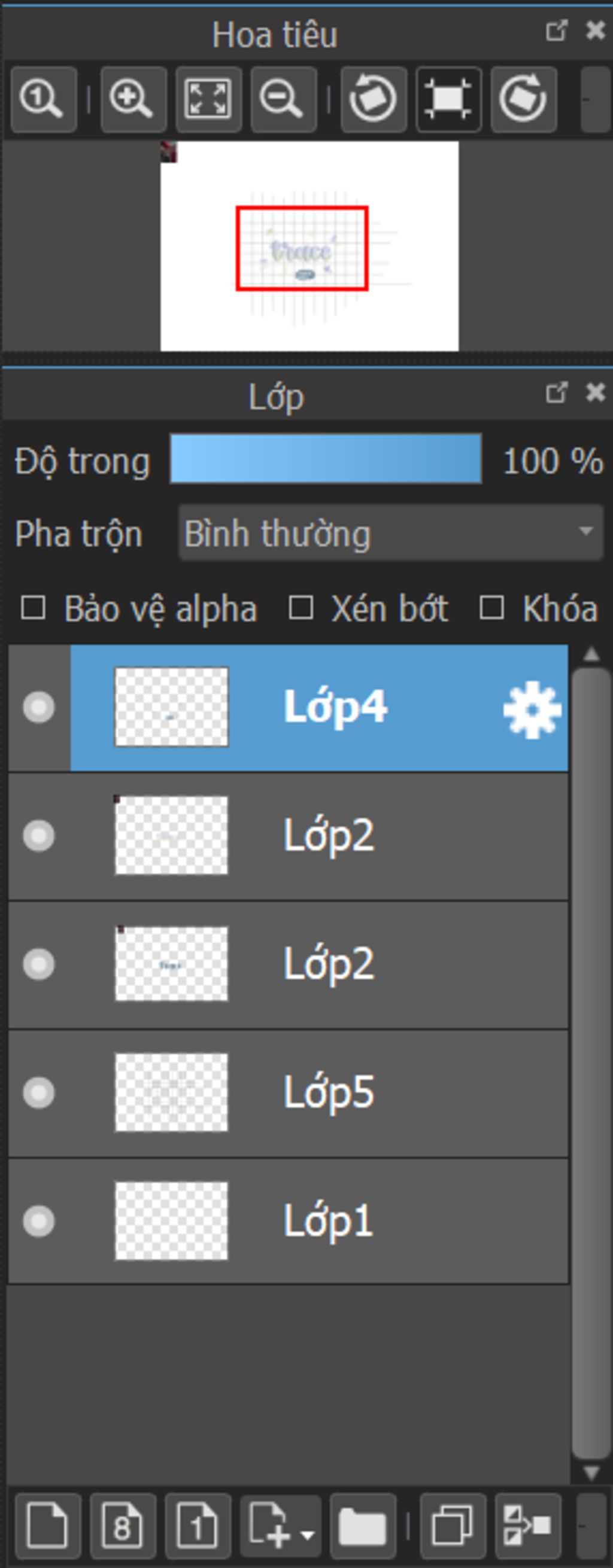Create a new color layer
613x1568 pixels.
47,1525
